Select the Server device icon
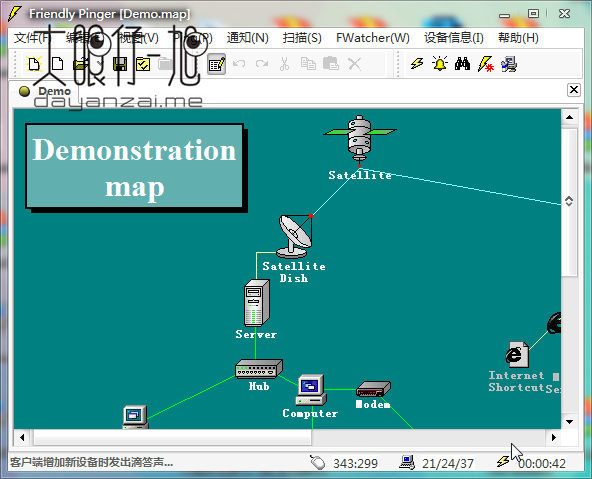592x479 pixels. pyautogui.click(x=256, y=303)
